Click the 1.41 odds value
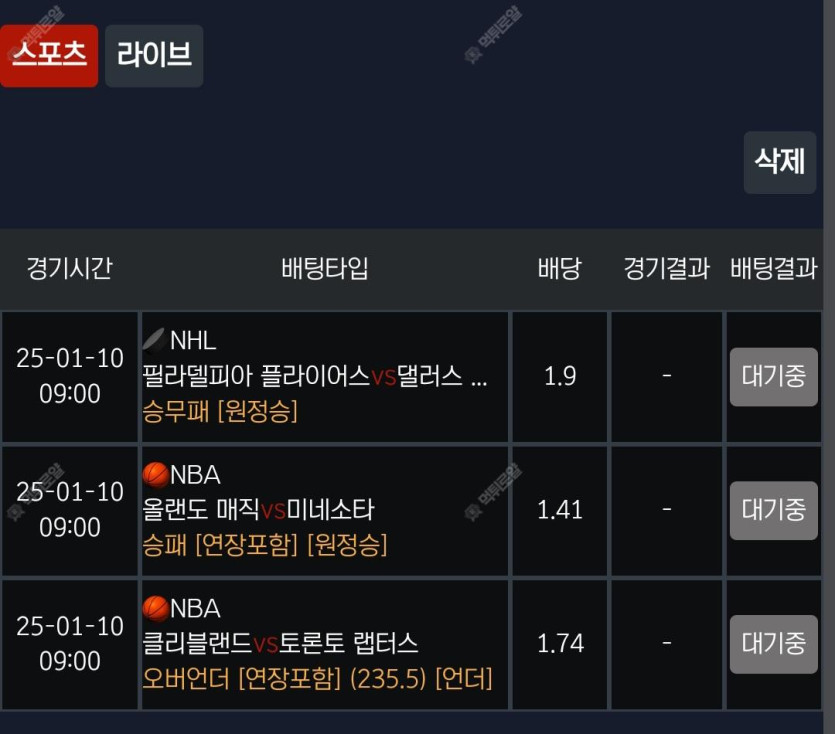835x734 pixels. point(560,510)
